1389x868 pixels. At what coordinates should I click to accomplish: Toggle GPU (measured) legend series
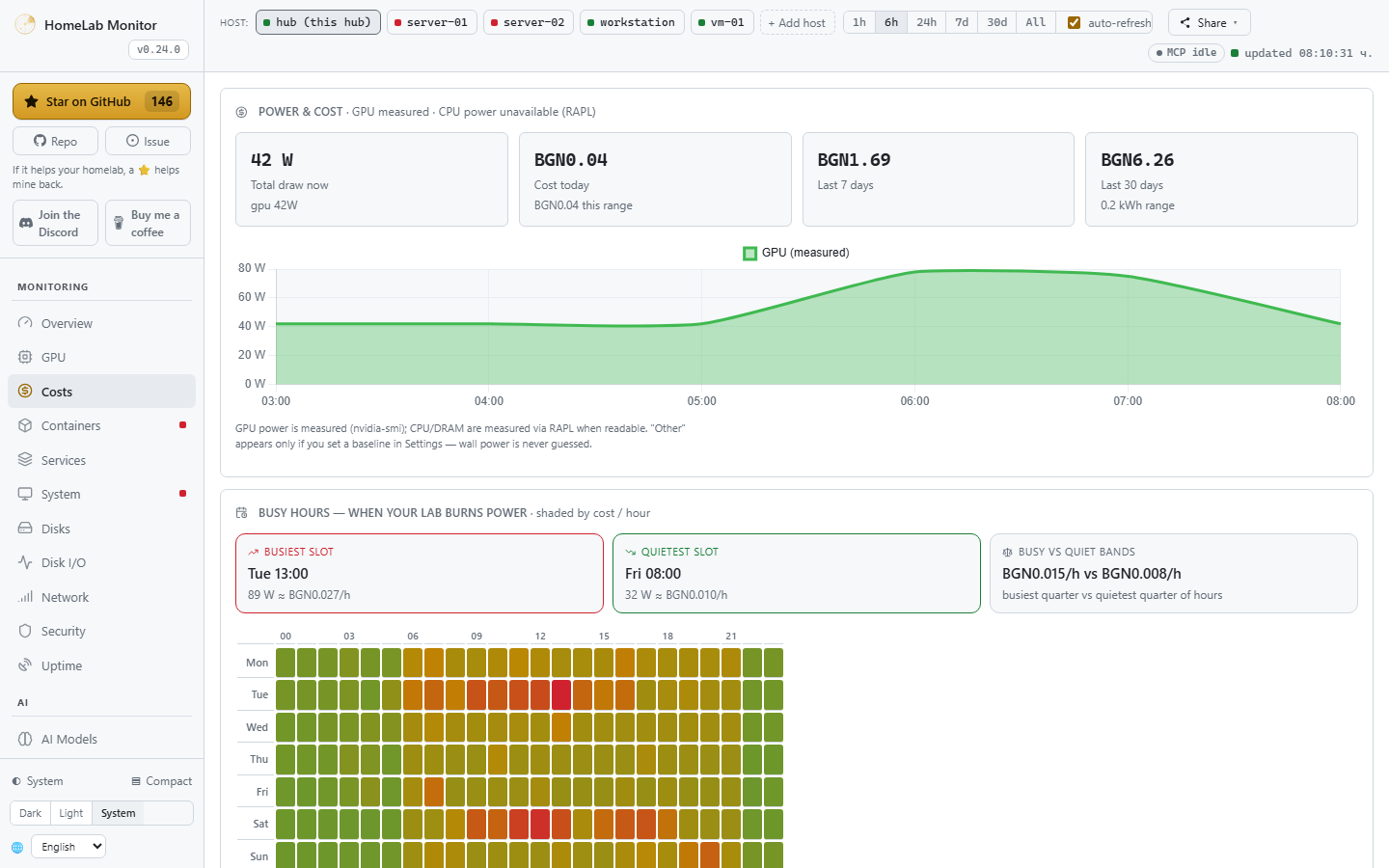796,253
